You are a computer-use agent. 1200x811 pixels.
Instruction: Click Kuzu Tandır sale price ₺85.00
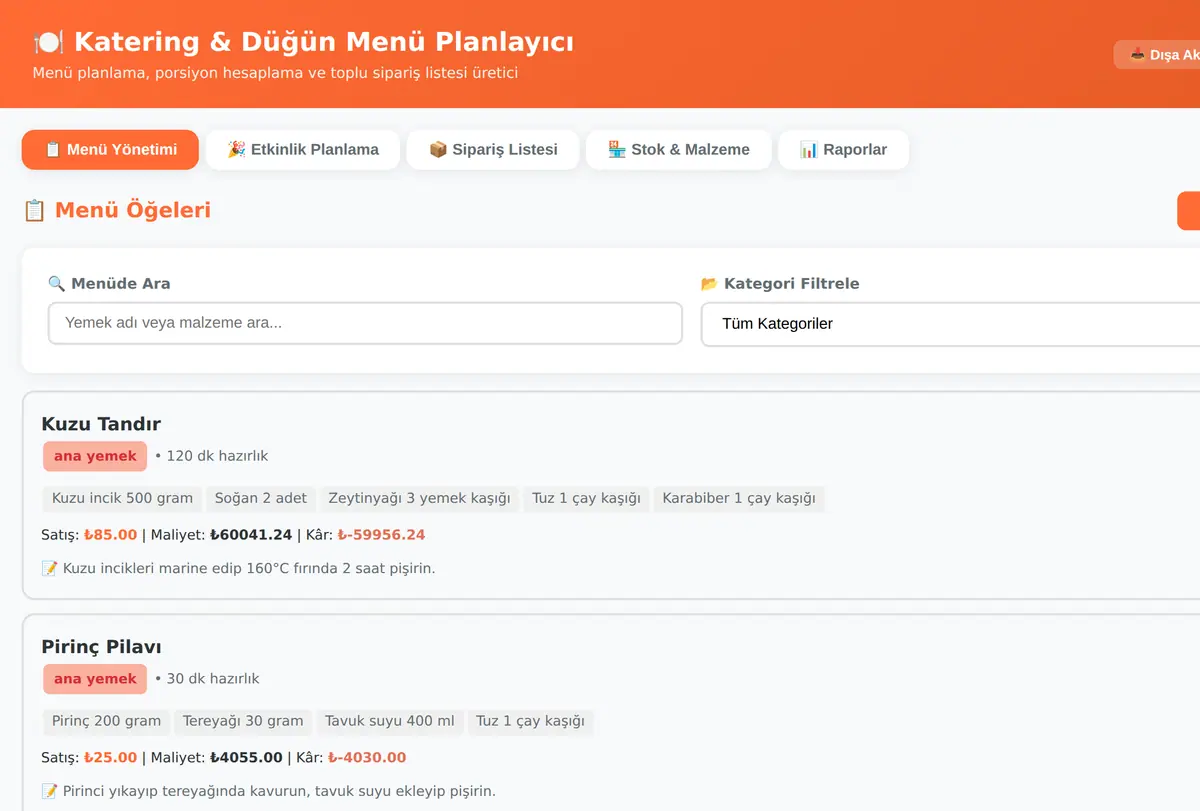click(110, 535)
